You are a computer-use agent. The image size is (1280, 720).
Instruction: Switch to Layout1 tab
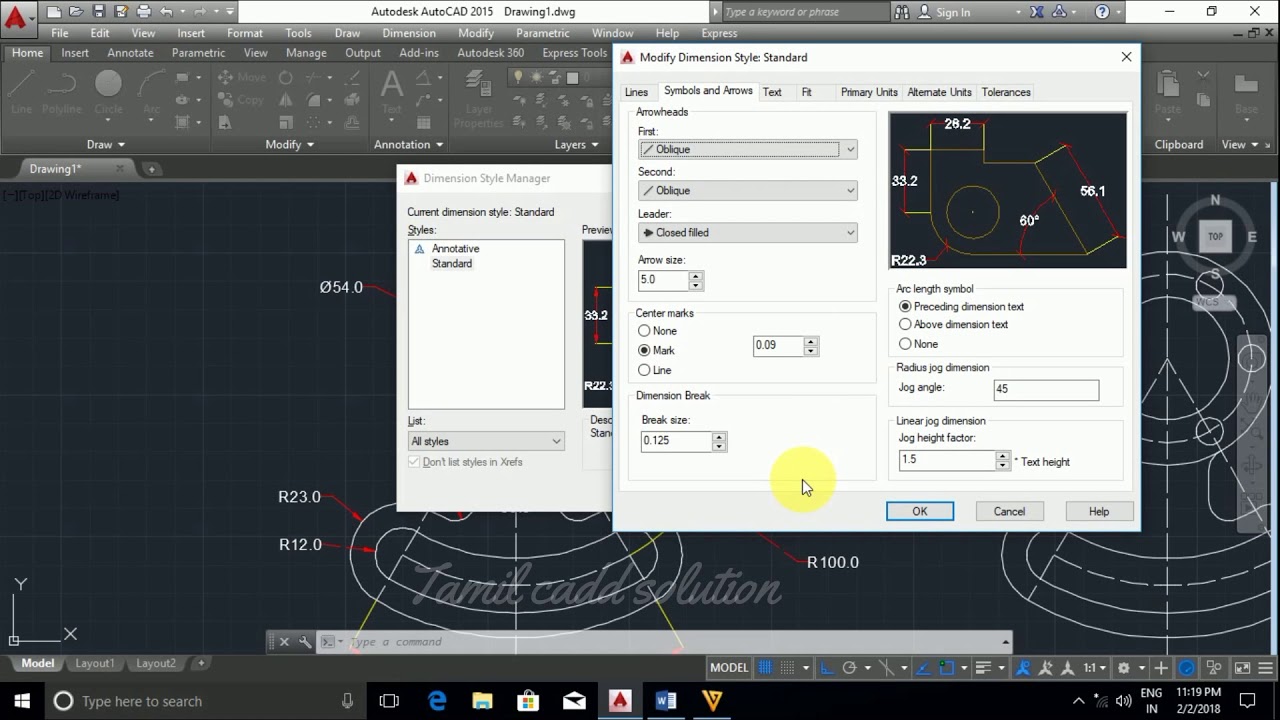pos(95,663)
